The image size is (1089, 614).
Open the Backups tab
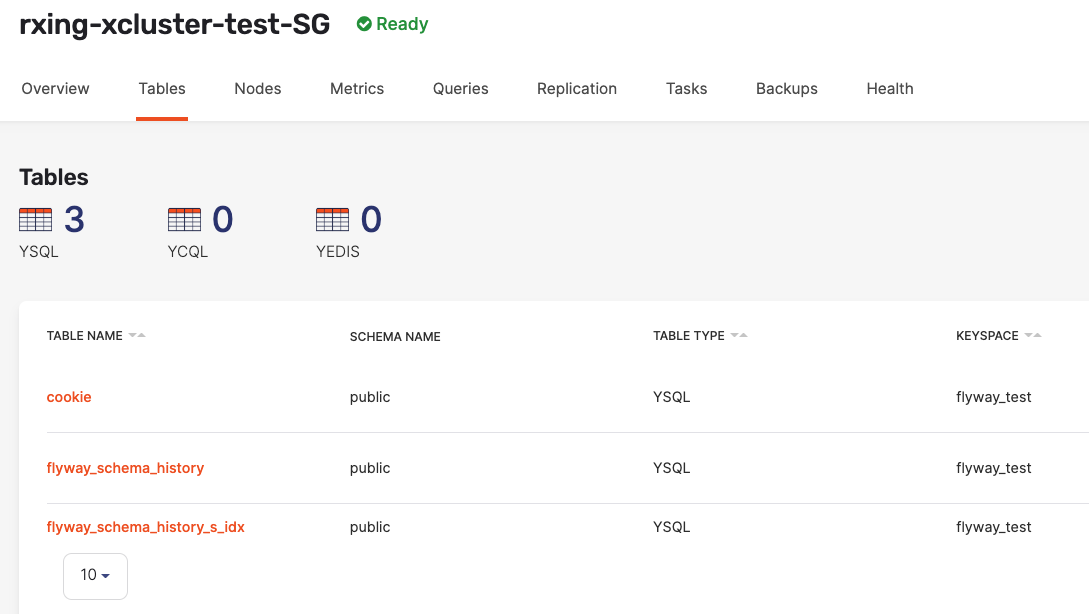(786, 88)
